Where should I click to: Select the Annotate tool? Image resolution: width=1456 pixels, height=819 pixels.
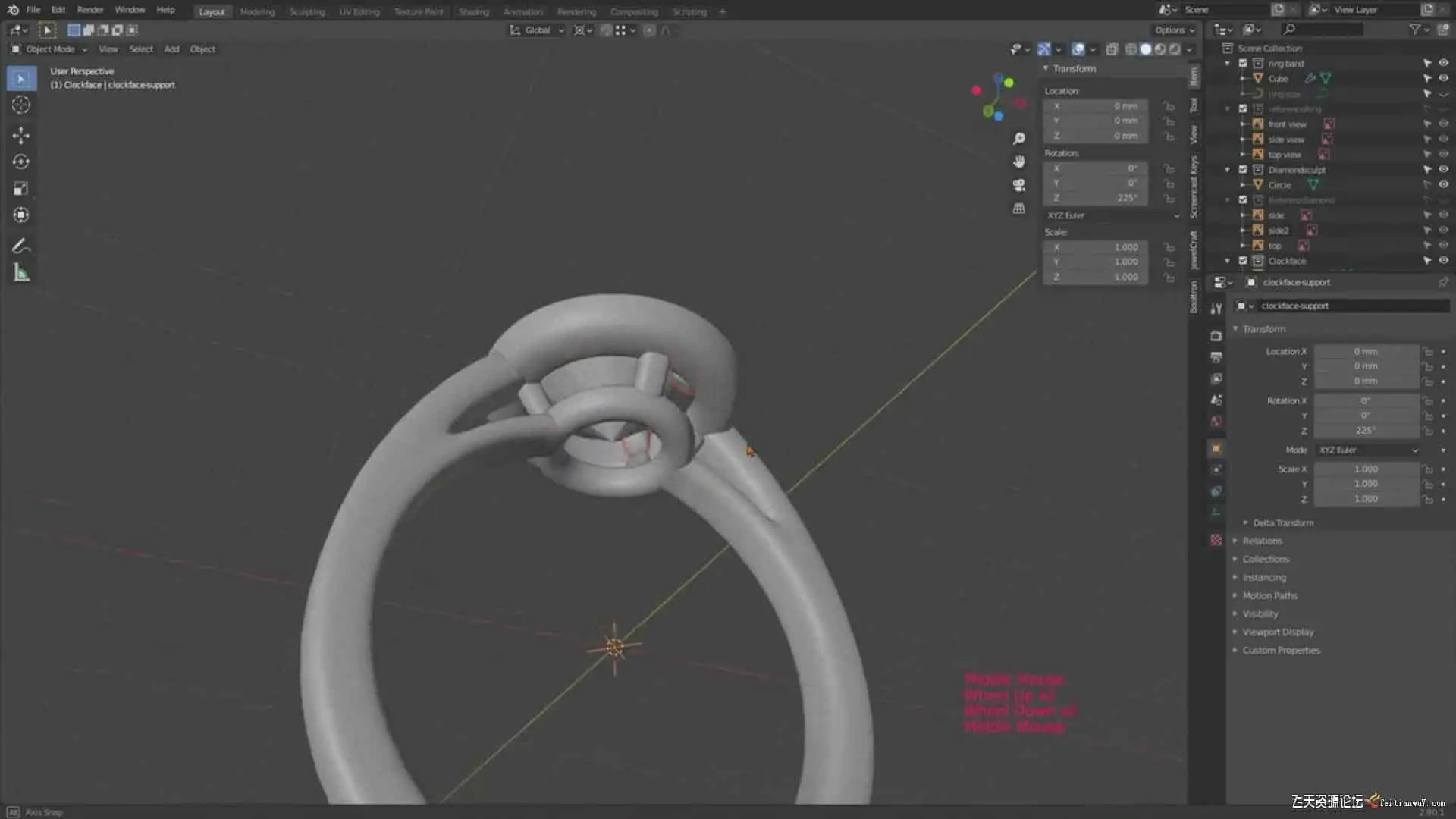pyautogui.click(x=20, y=246)
